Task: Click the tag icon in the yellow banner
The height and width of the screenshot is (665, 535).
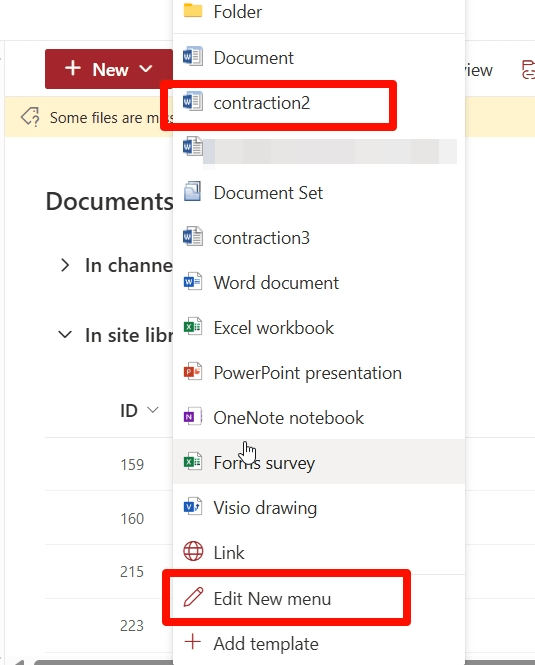Action: 31,117
